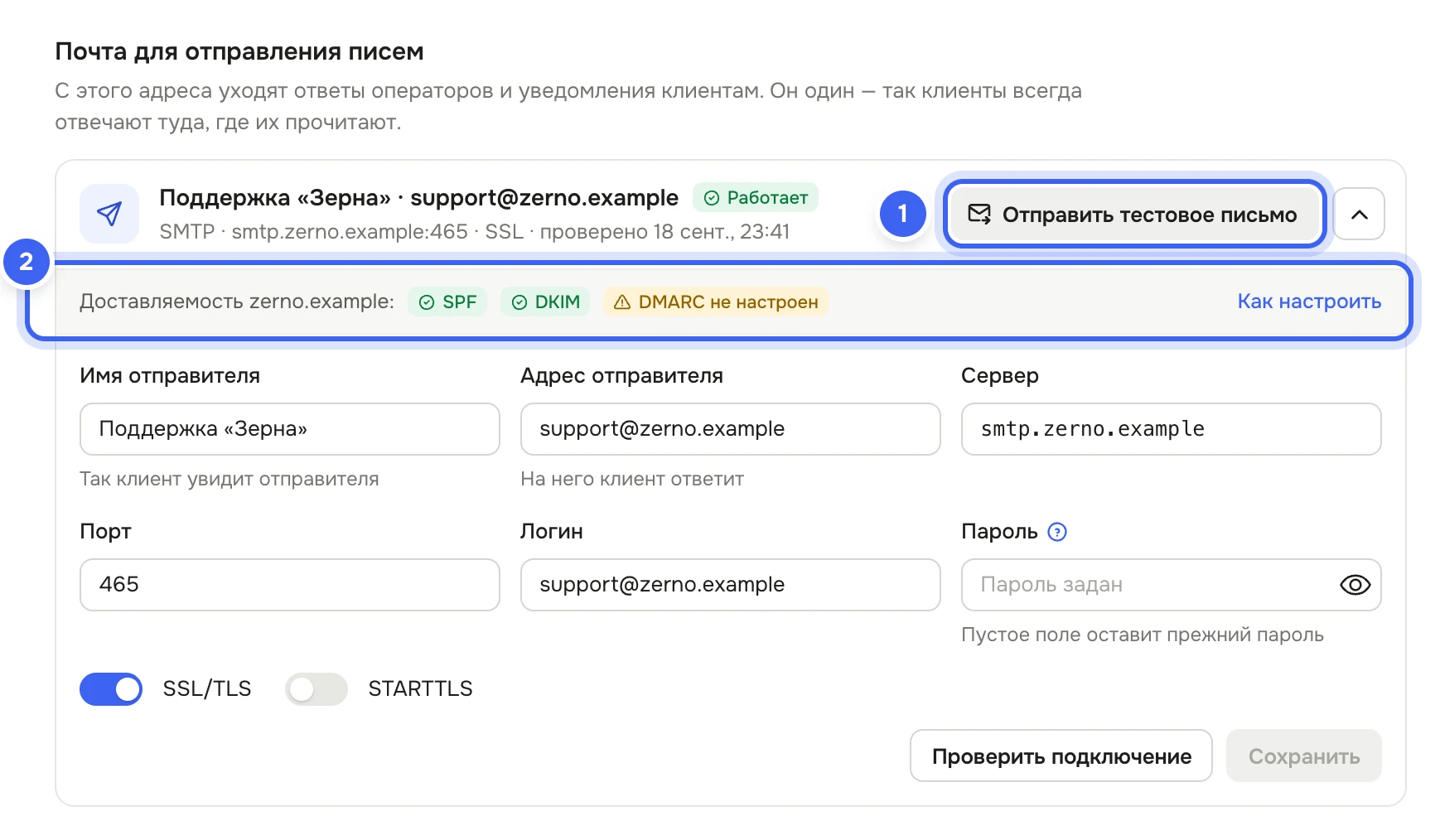The image size is (1440, 840).
Task: Focus the Имя отправителя field
Action: coord(290,429)
